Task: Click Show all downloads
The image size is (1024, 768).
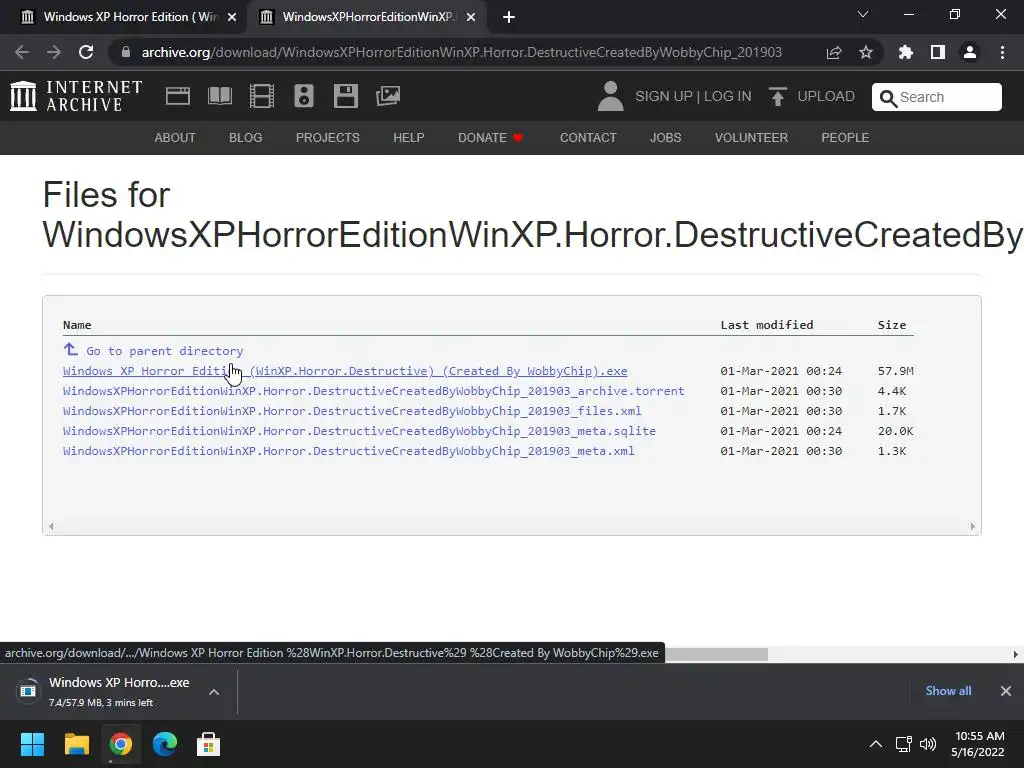Action: click(948, 691)
